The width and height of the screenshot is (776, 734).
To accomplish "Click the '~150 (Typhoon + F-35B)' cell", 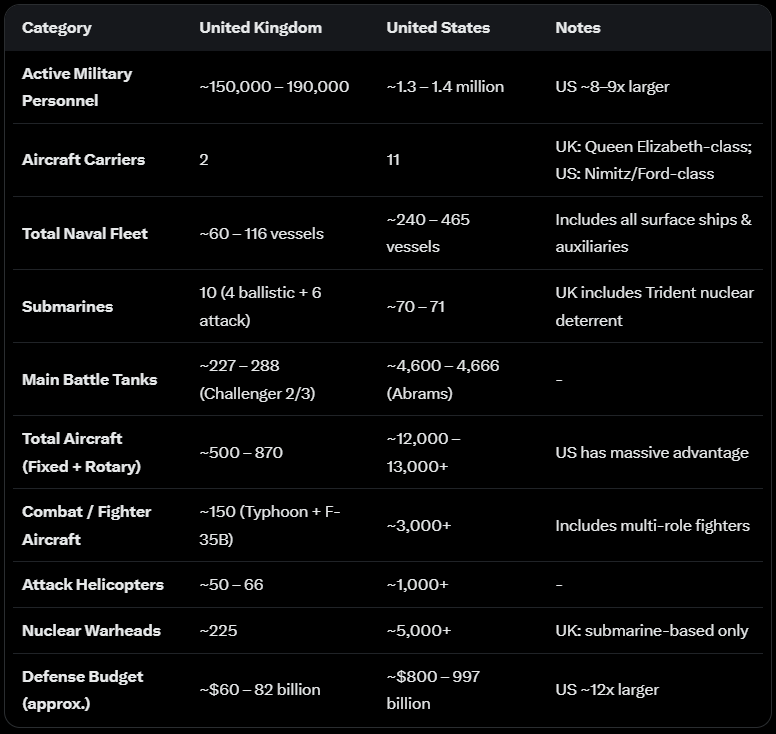I will coord(270,525).
